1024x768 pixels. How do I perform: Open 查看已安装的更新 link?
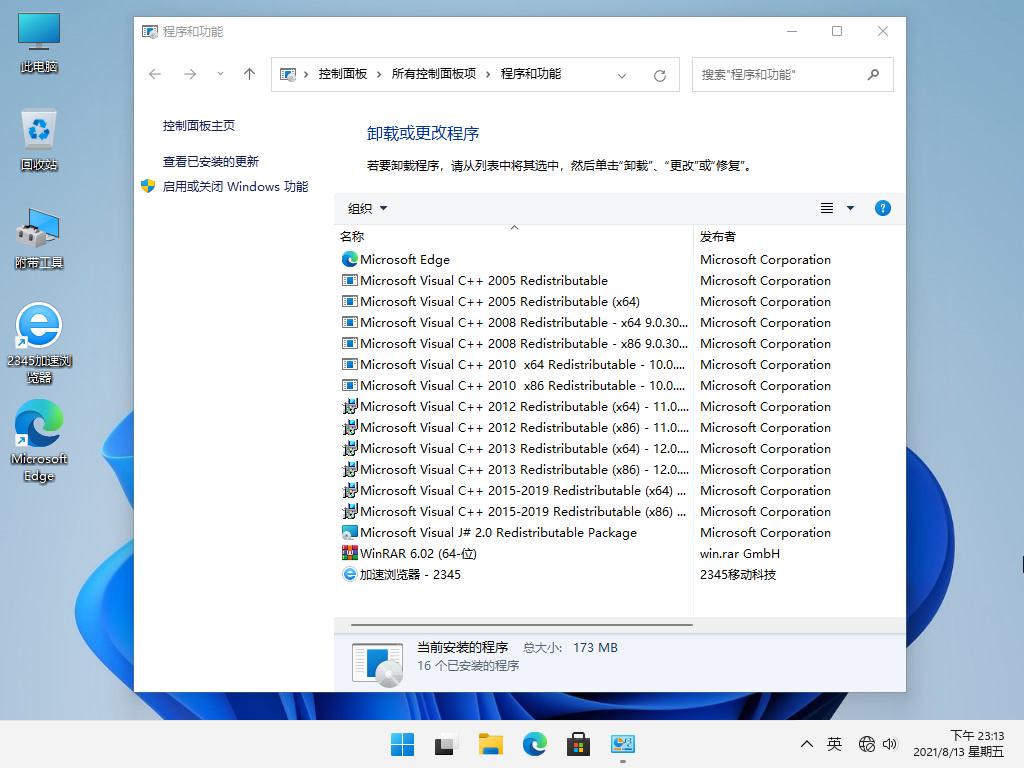pyautogui.click(x=210, y=161)
